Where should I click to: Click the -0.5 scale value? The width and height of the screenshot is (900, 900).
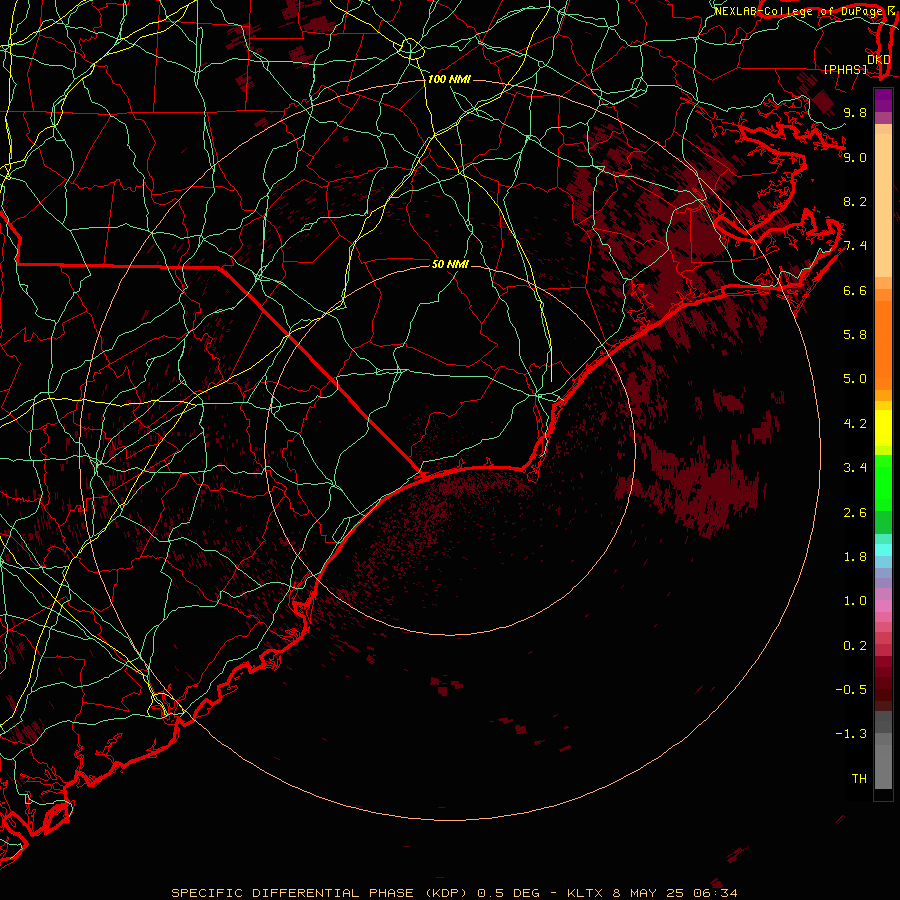[x=851, y=690]
